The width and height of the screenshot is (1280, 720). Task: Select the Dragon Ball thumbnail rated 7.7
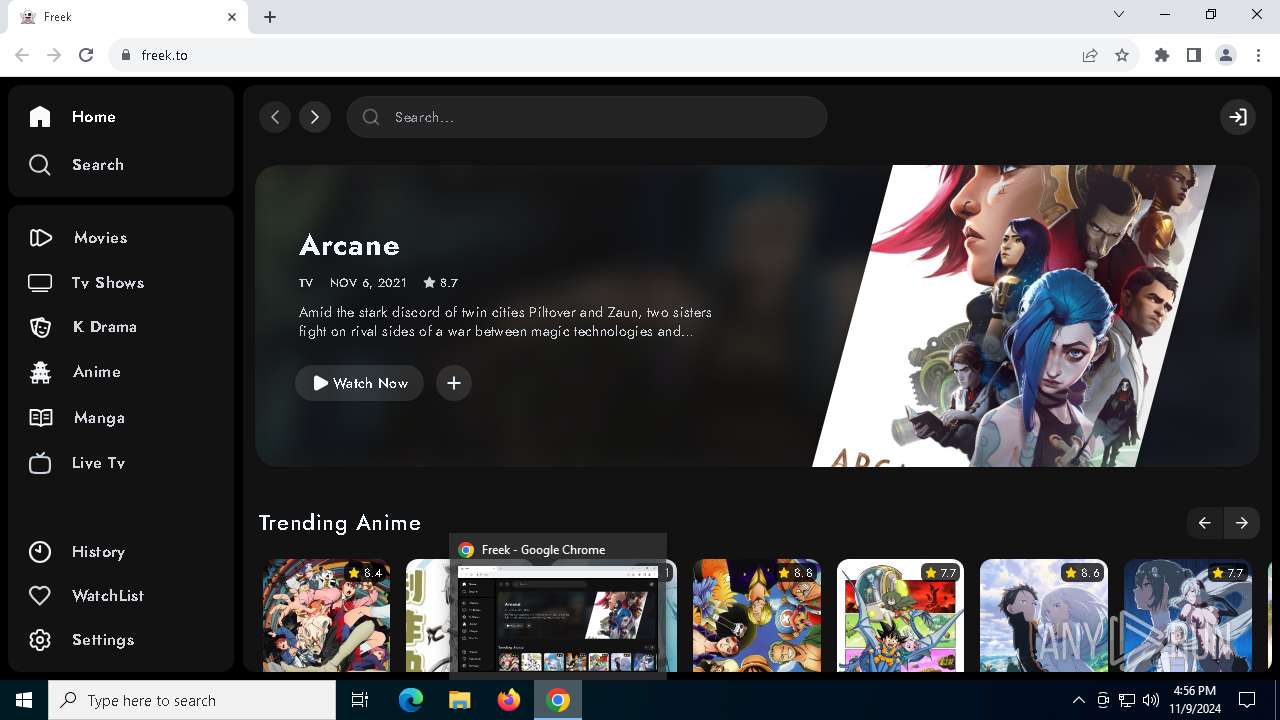coord(900,615)
